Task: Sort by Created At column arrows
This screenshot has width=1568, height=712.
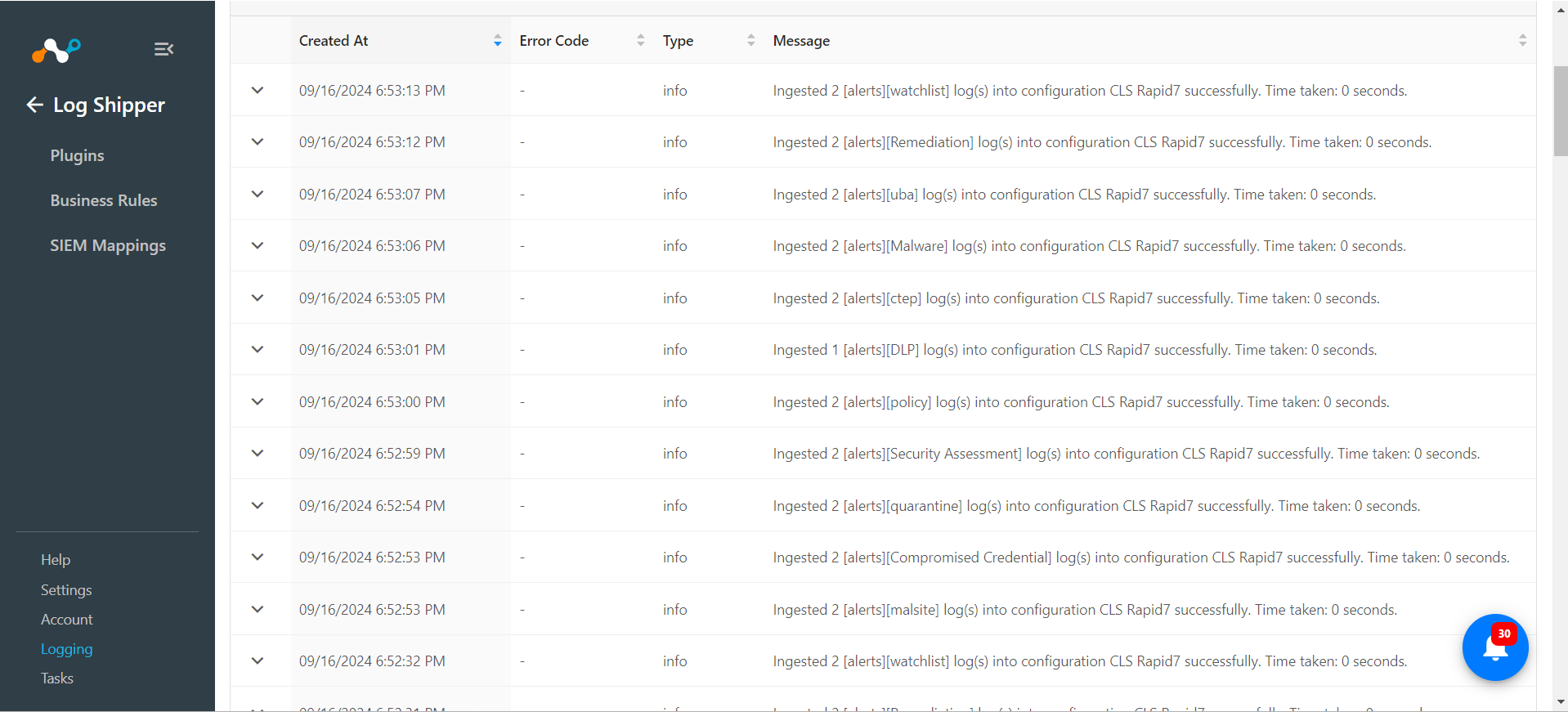Action: click(x=498, y=41)
